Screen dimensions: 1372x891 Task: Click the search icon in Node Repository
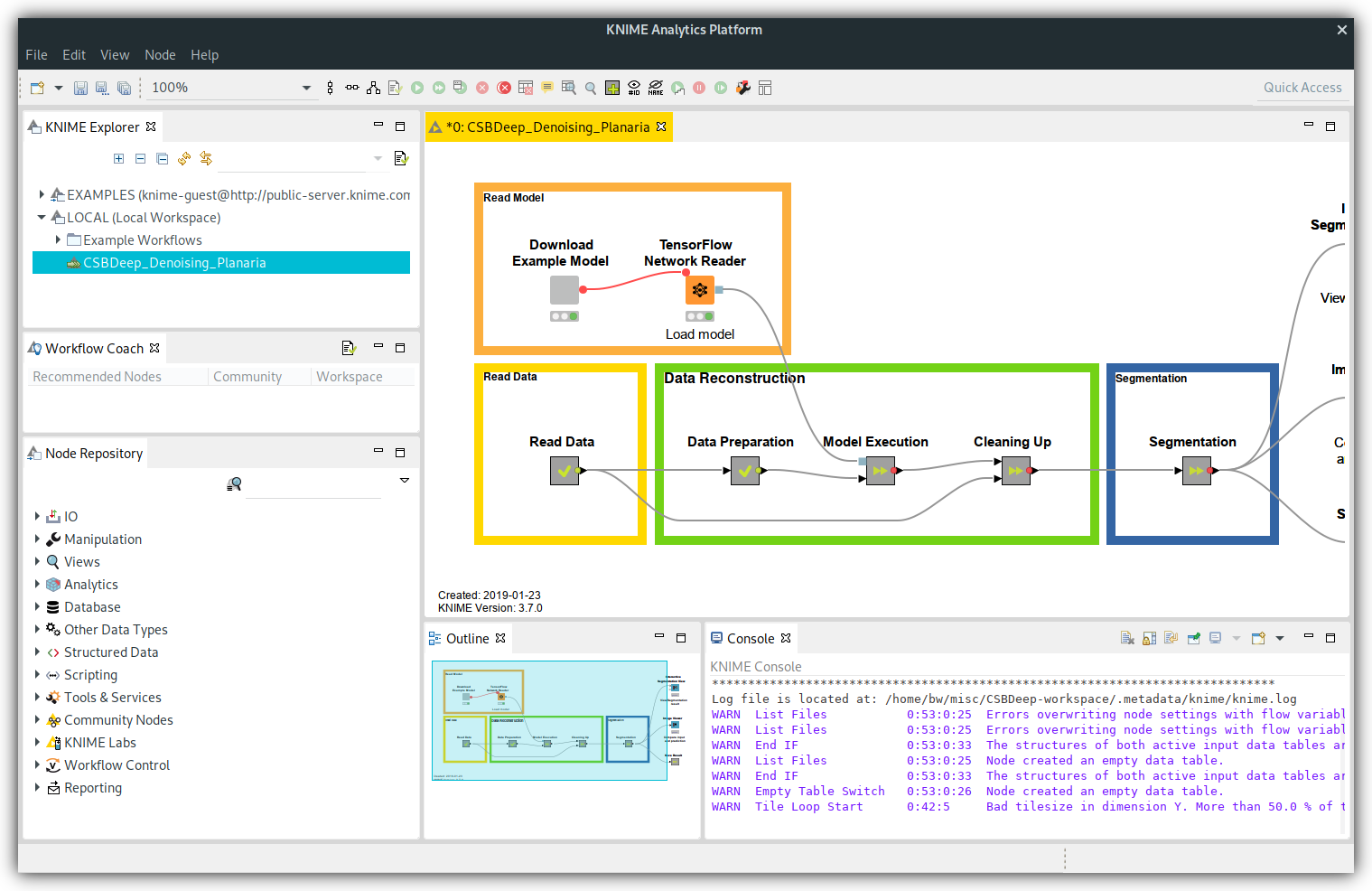click(234, 484)
